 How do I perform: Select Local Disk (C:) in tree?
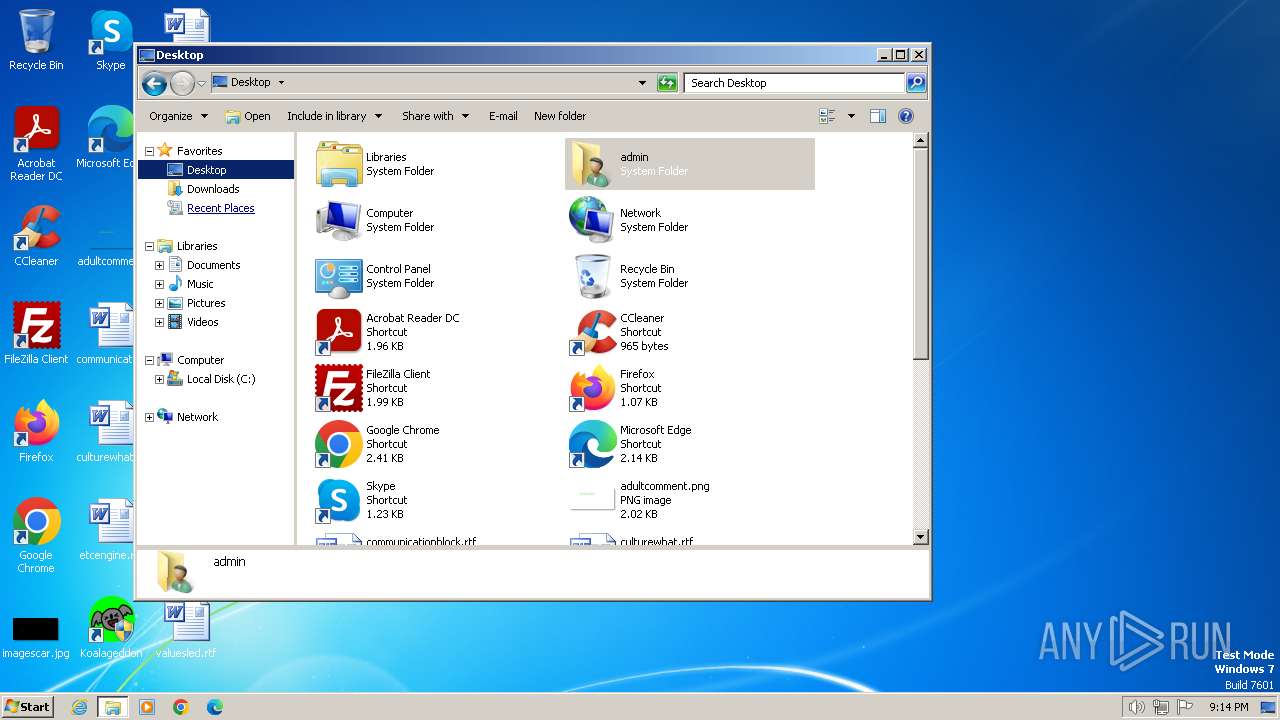[x=220, y=379]
